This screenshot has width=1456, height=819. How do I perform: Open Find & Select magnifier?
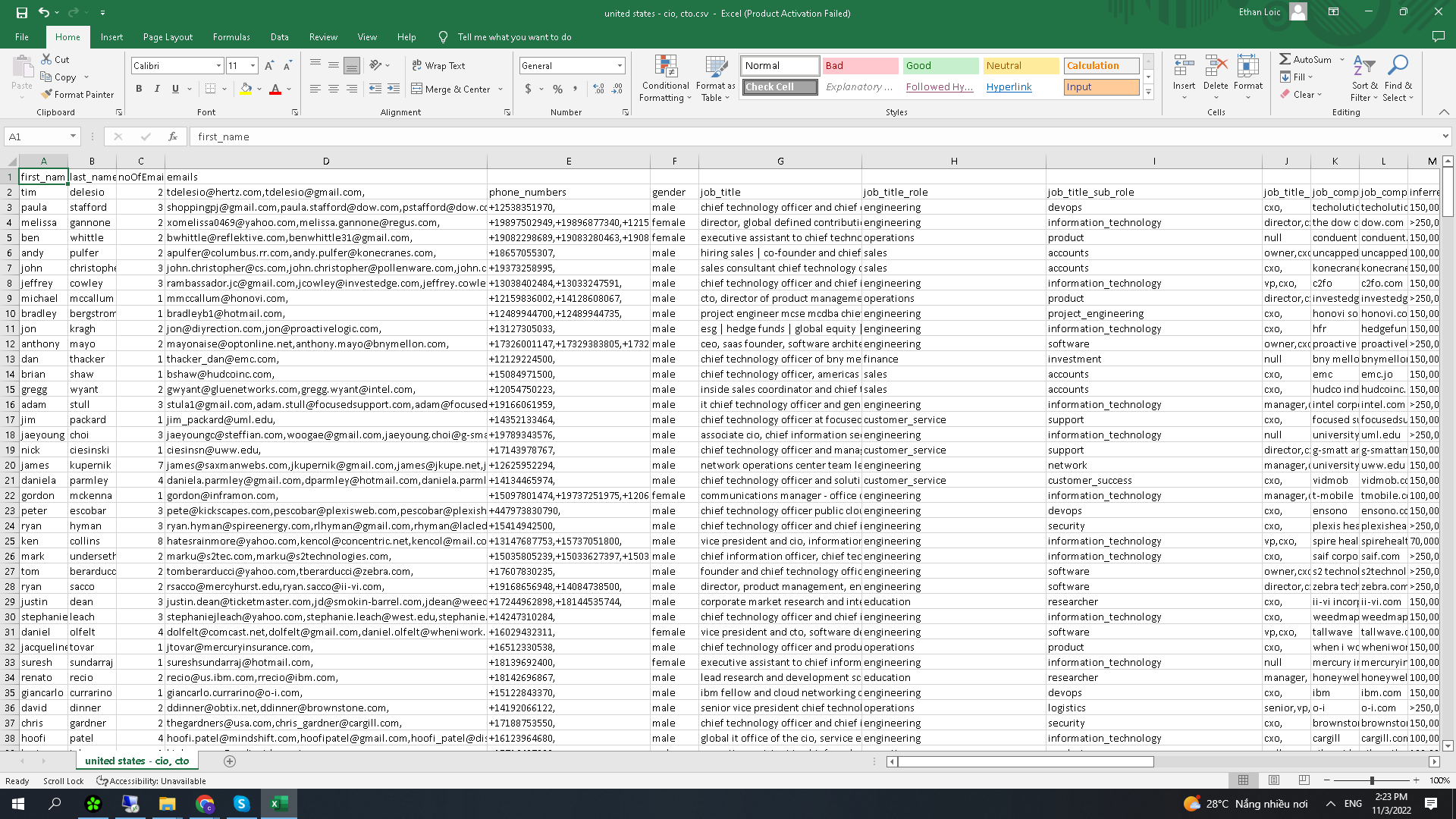pyautogui.click(x=1398, y=79)
